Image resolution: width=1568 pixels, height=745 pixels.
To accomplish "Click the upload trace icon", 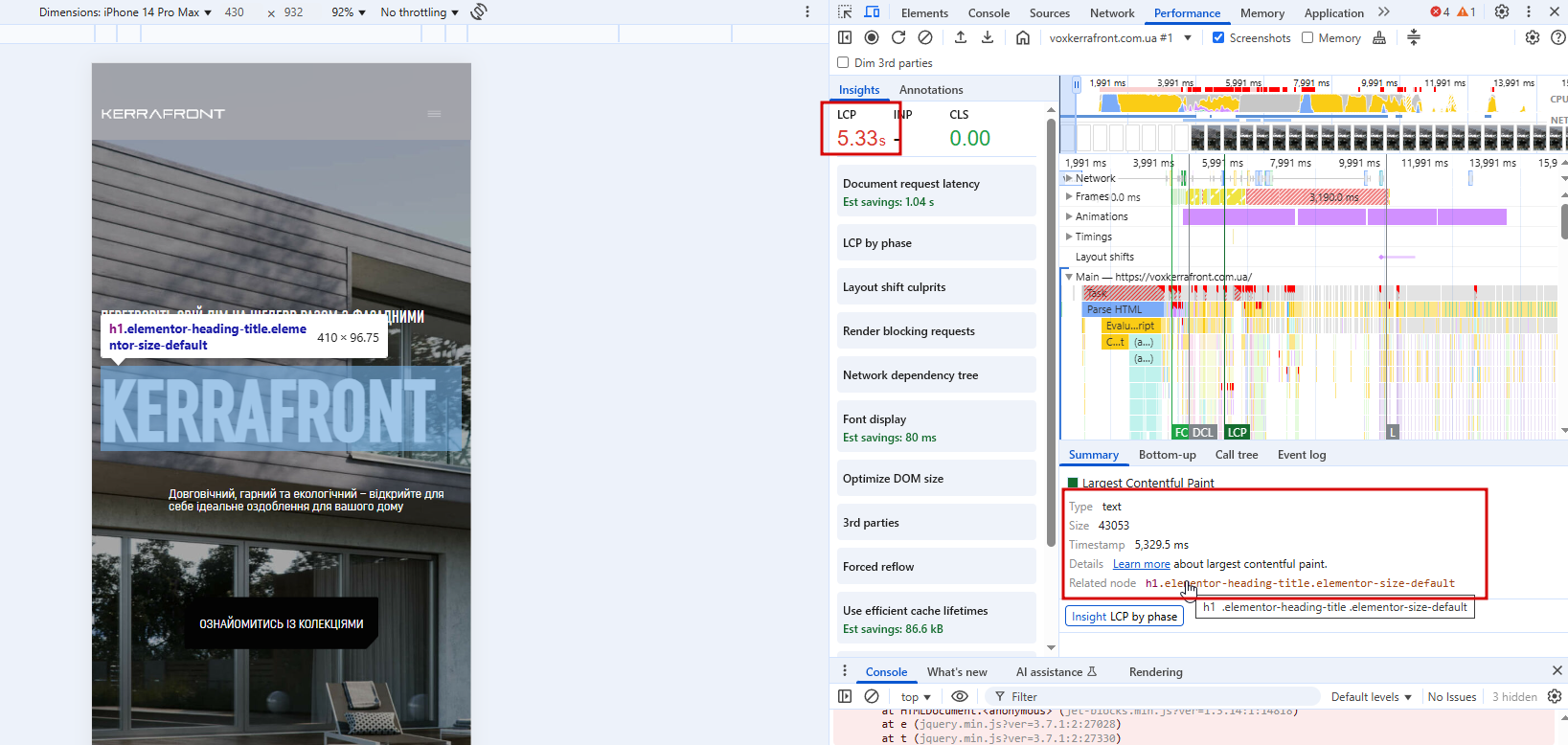I will coord(961,37).
